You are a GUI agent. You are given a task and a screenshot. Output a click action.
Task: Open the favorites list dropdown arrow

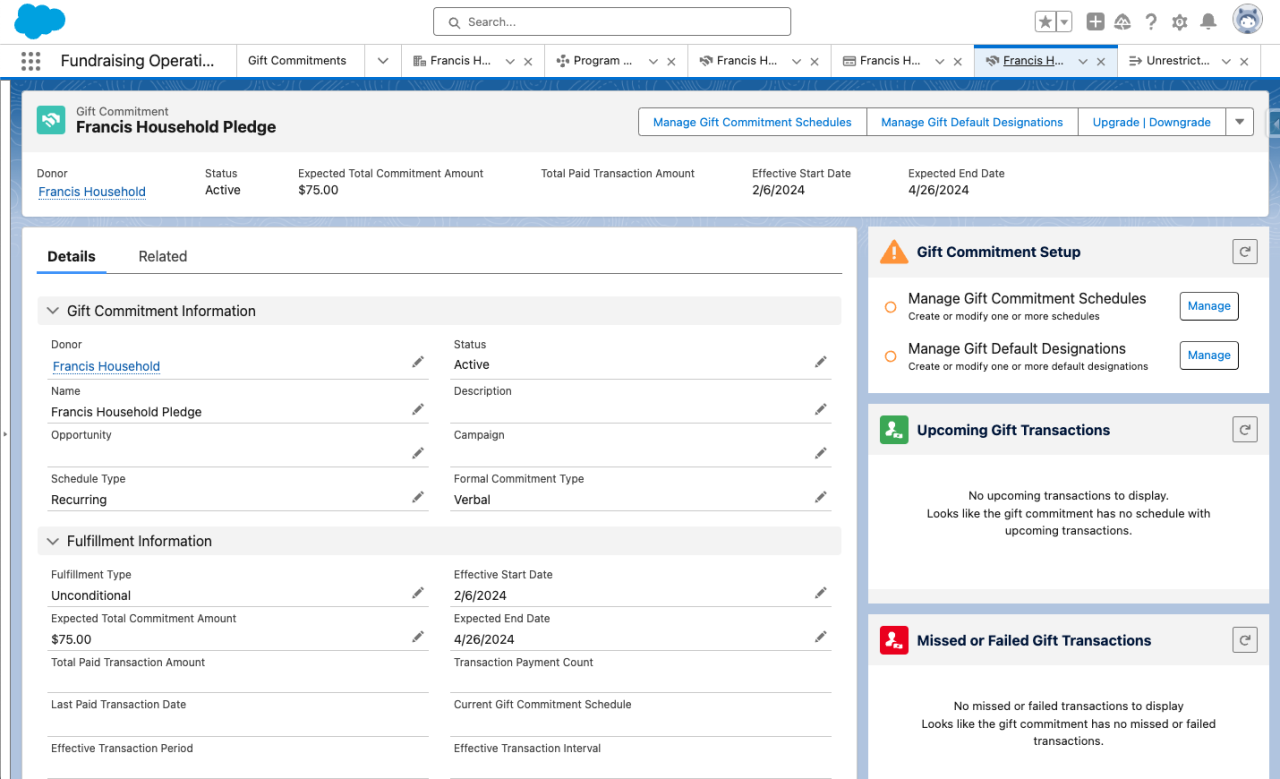click(x=1064, y=22)
